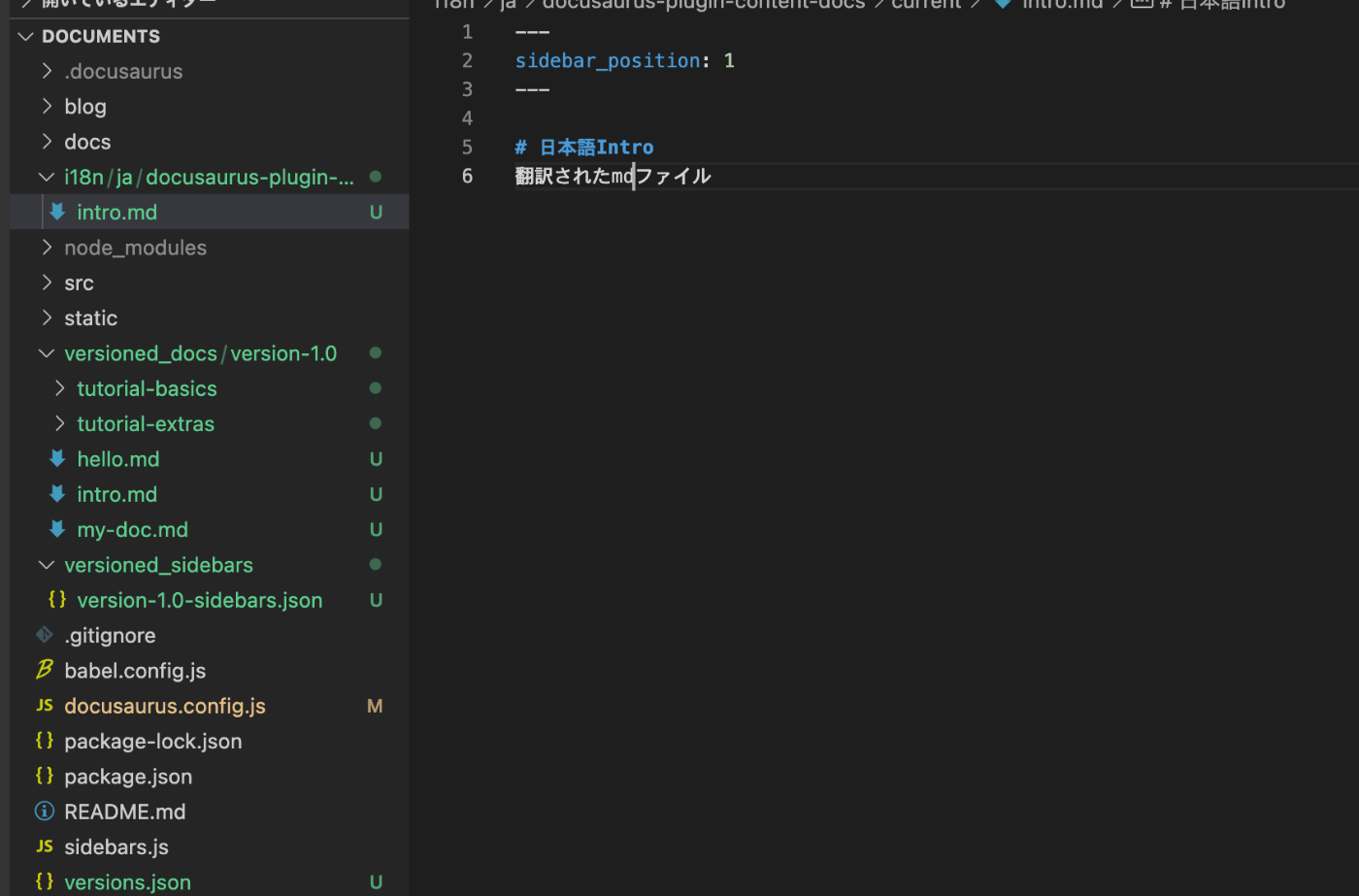Click the package-lock.json braces icon
The image size is (1359, 896).
(x=45, y=741)
